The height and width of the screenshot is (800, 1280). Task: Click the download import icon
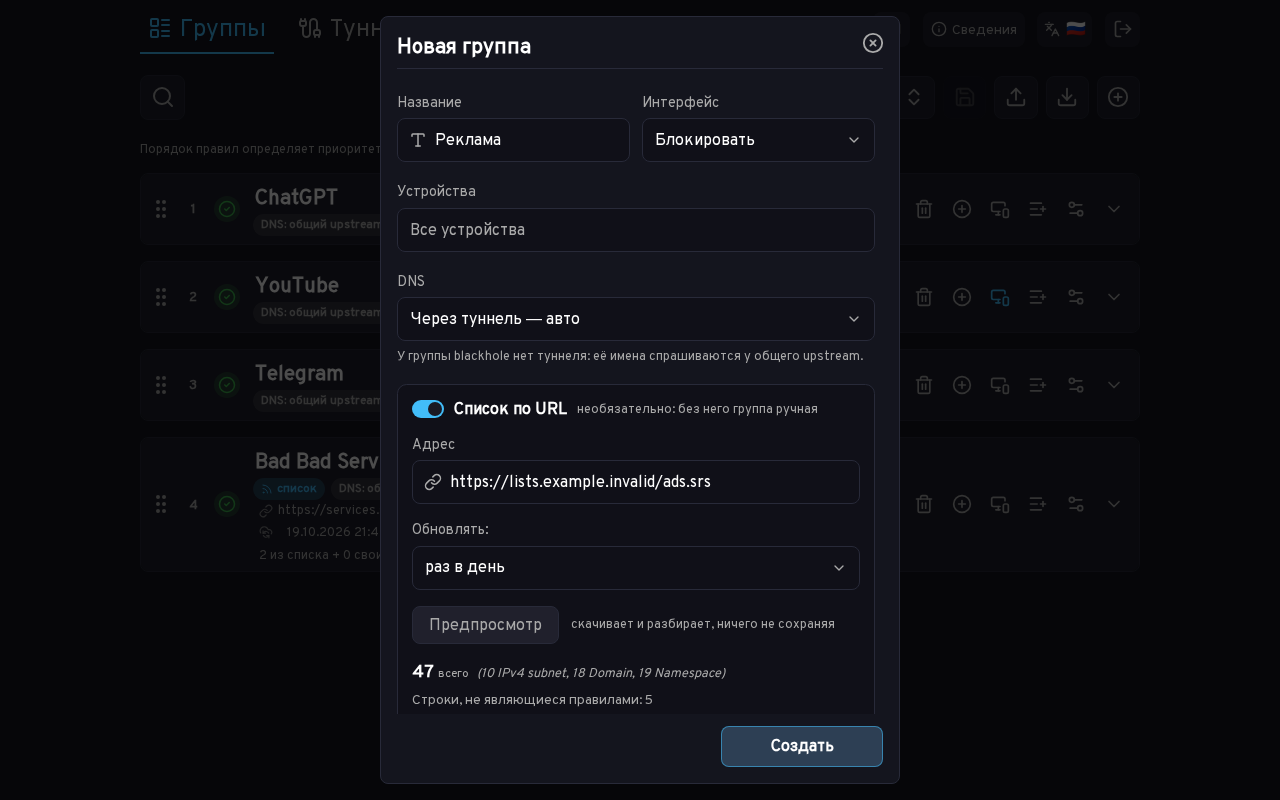(x=1067, y=97)
